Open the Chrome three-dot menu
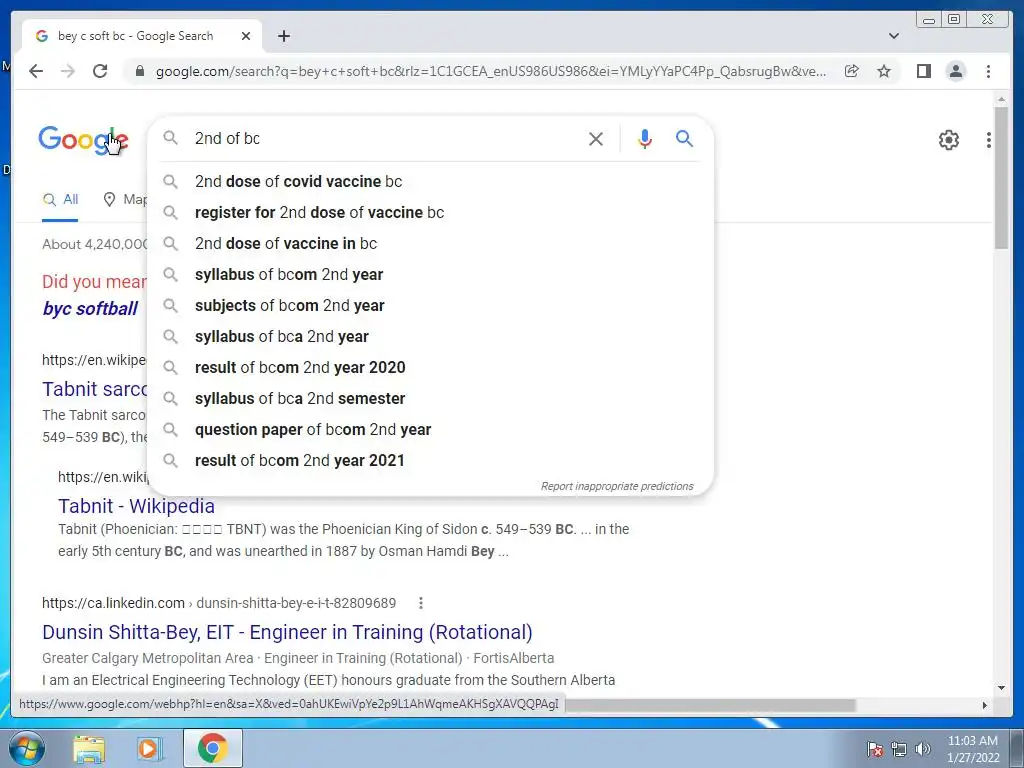Viewport: 1024px width, 768px height. 988,71
